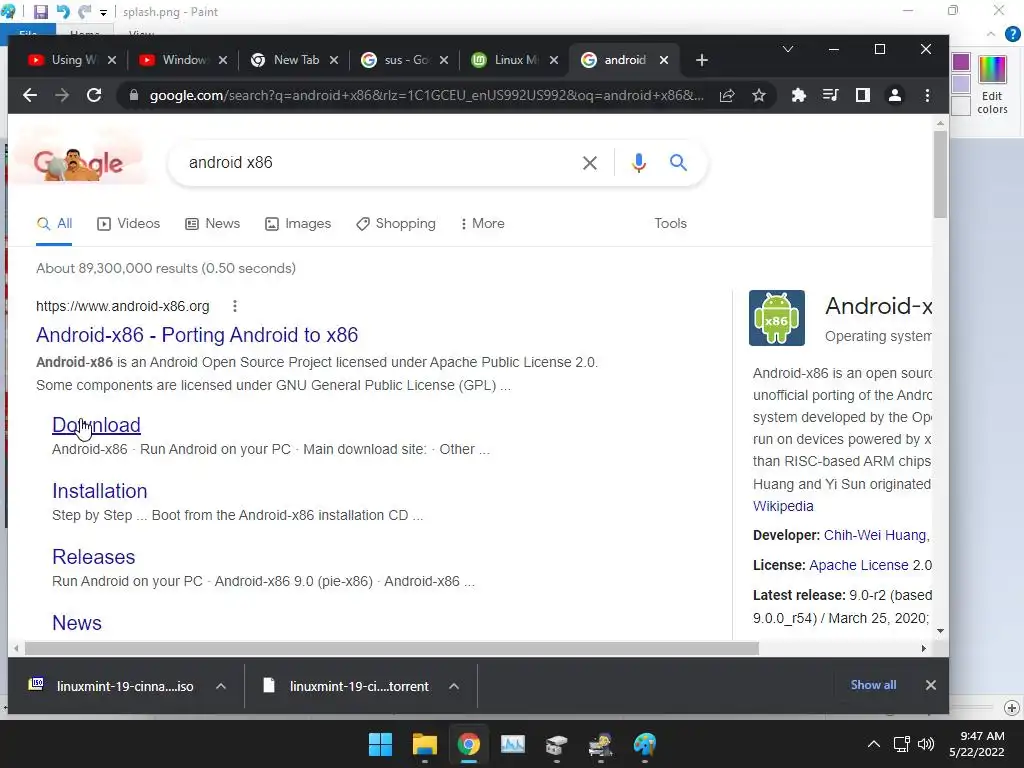The height and width of the screenshot is (768, 1024).
Task: Open the Windows Start menu
Action: (380, 744)
